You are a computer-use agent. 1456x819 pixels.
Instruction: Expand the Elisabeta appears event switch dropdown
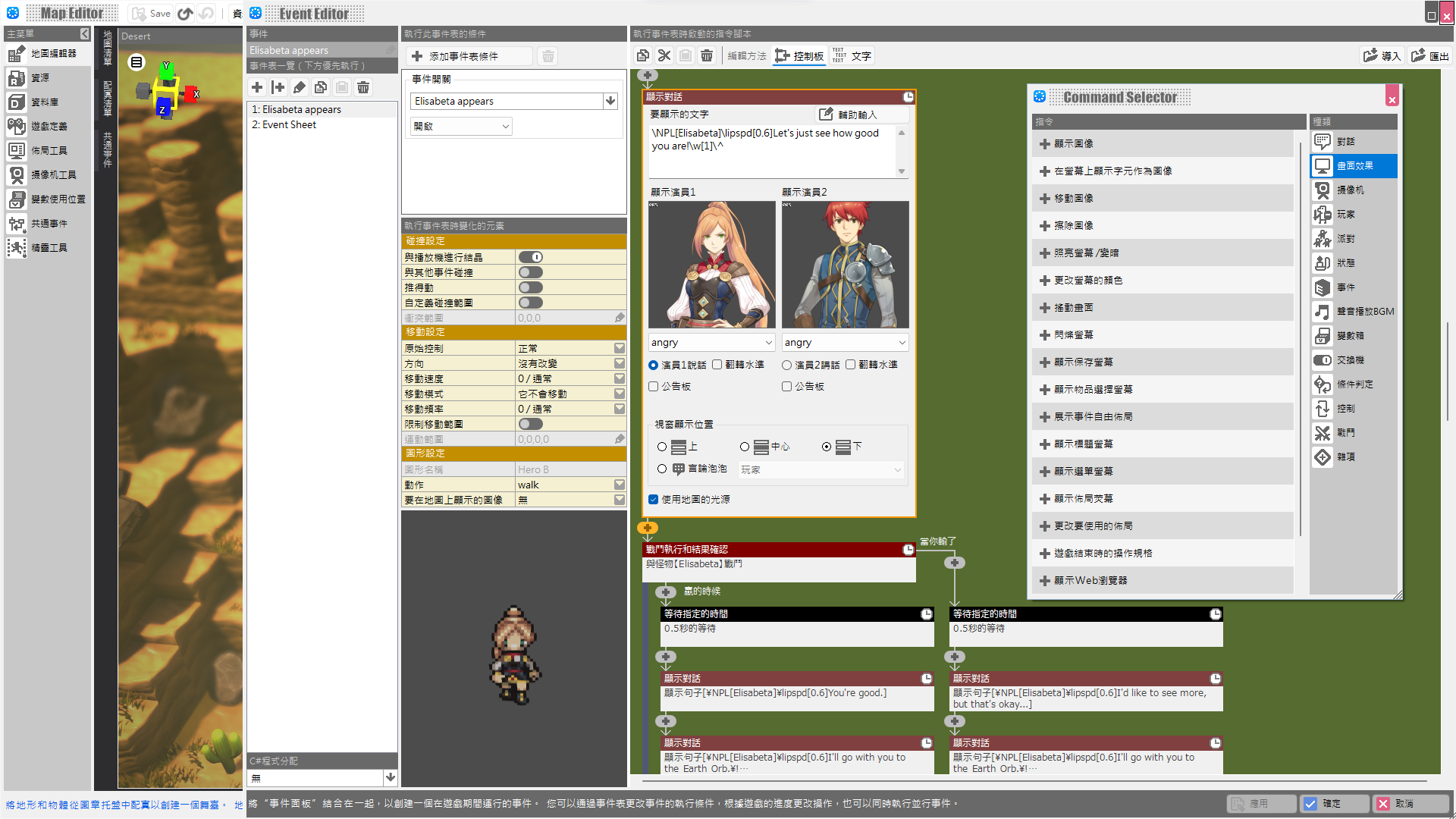click(x=610, y=100)
